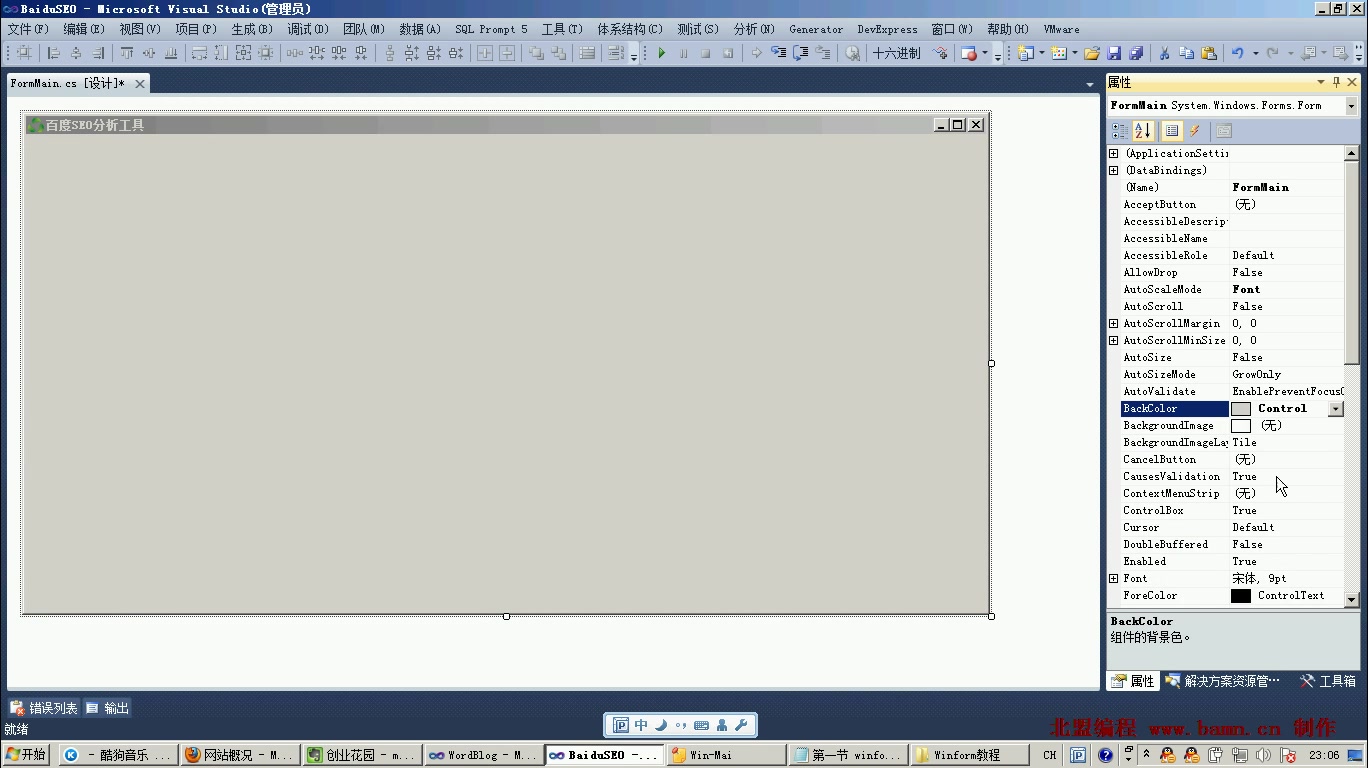Open the 生成(B) menu
This screenshot has height=768, width=1368.
coord(252,29)
